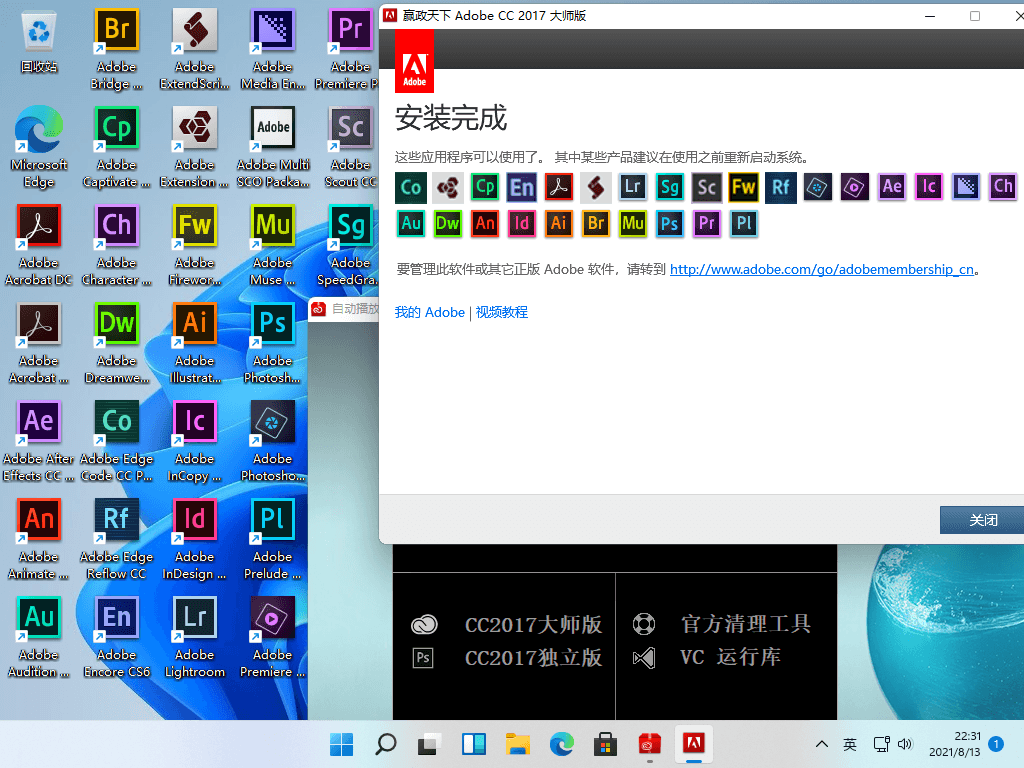Click the Ai icon in installed apps list

(x=559, y=223)
